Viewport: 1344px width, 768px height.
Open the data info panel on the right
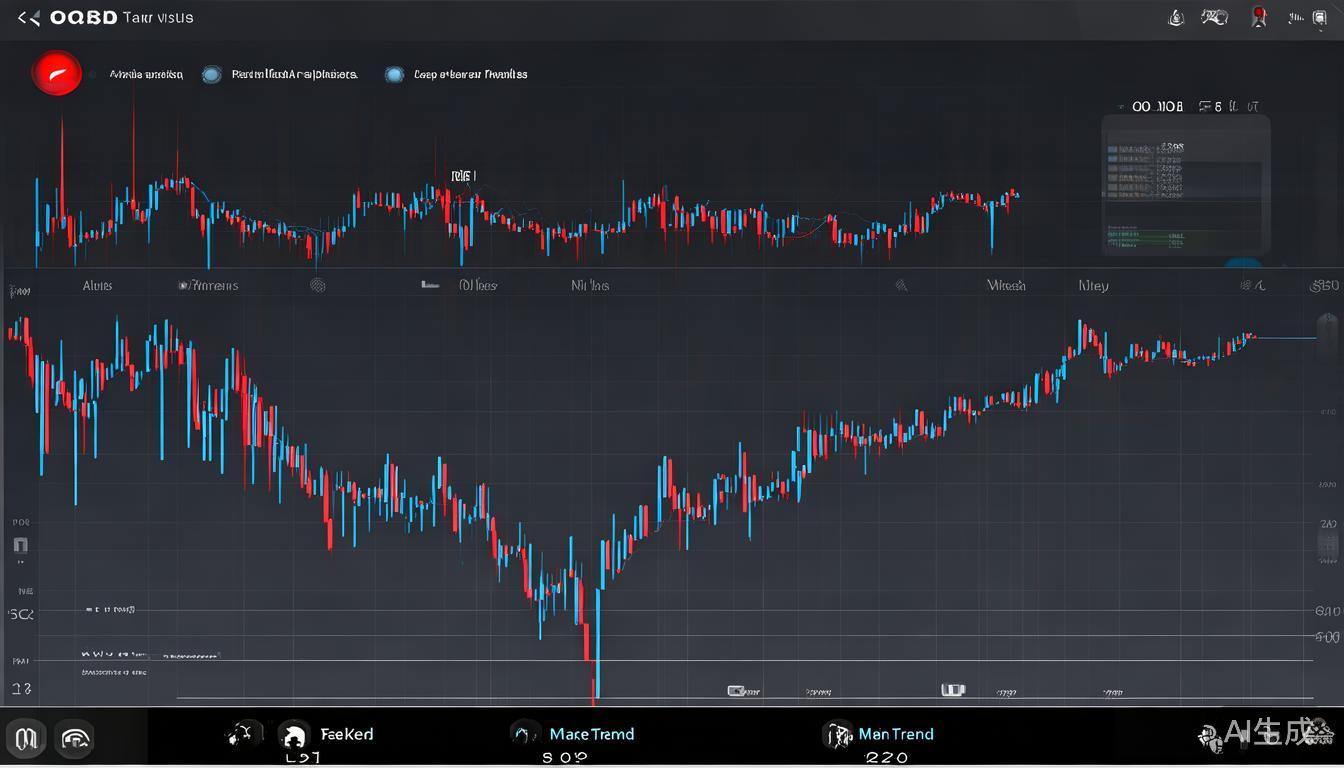1186,185
